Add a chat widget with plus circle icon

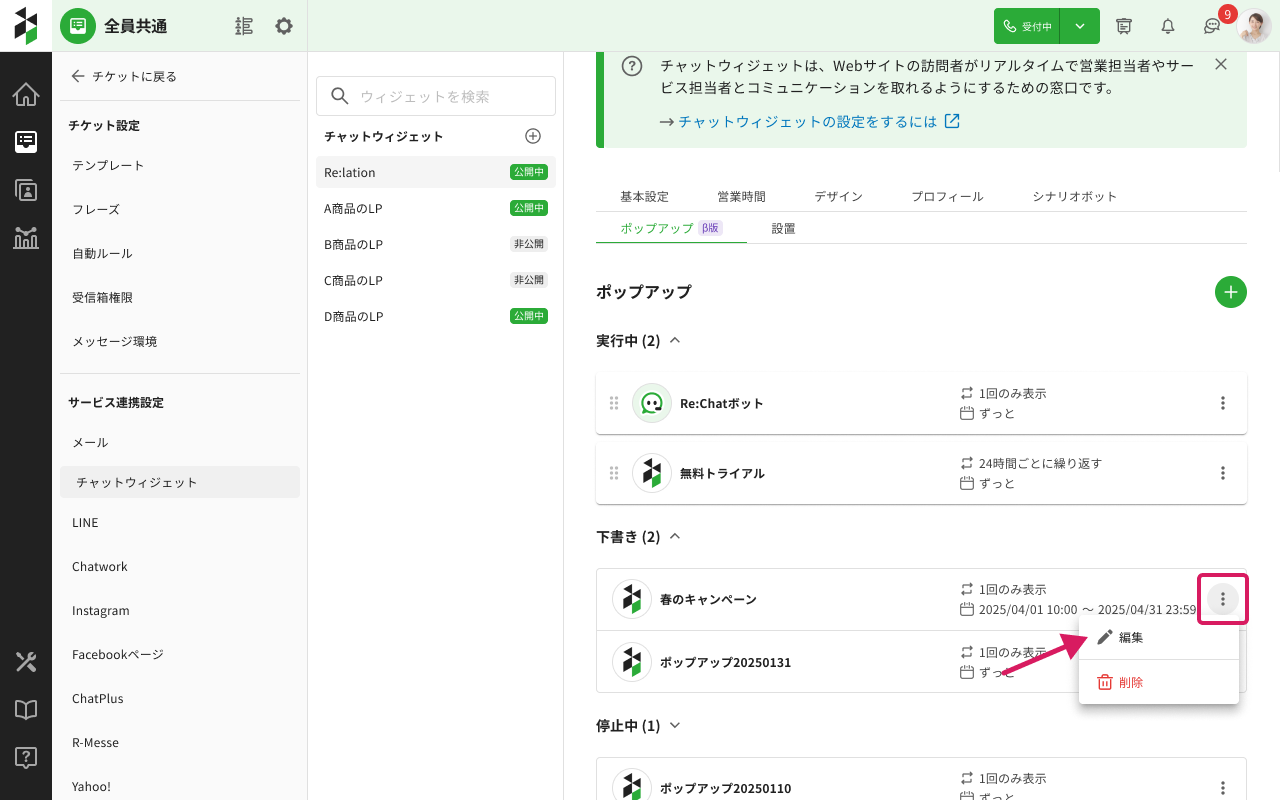pos(533,136)
